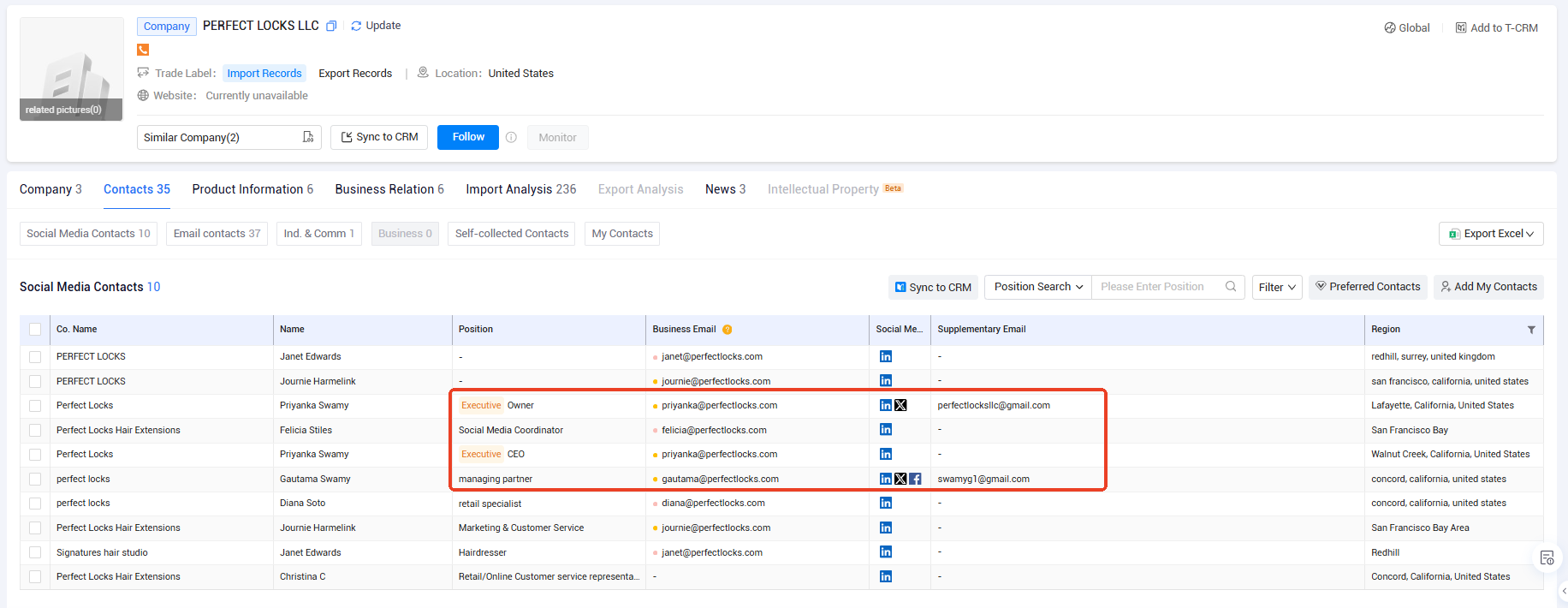
Task: Click Add to T-CRM link
Action: click(x=1496, y=28)
